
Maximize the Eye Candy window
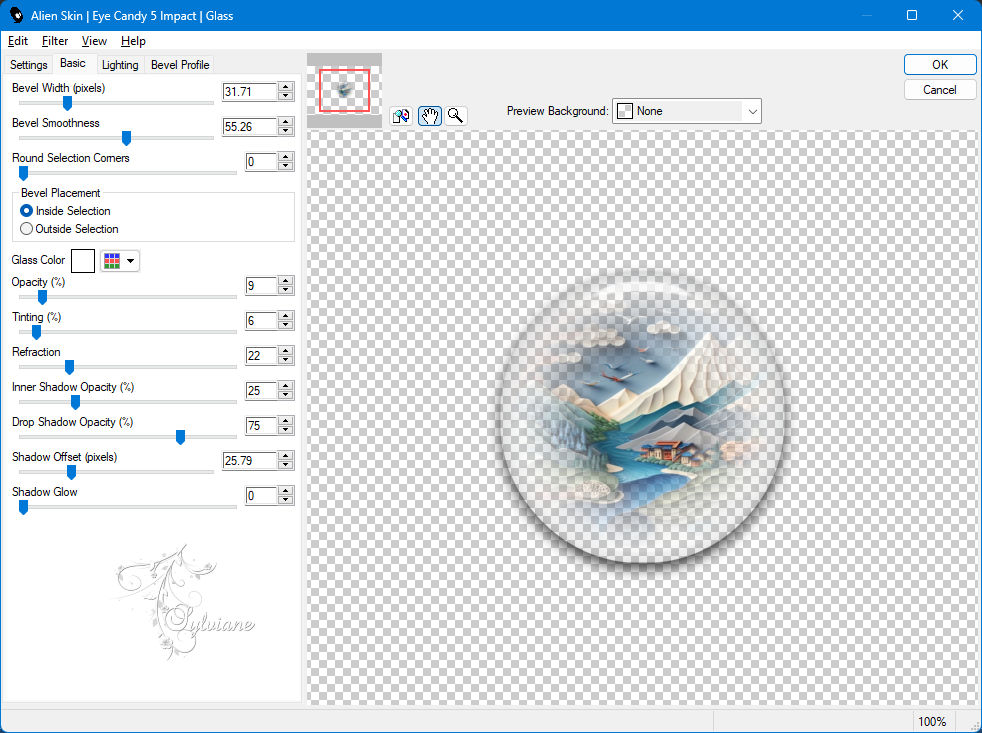coord(912,15)
